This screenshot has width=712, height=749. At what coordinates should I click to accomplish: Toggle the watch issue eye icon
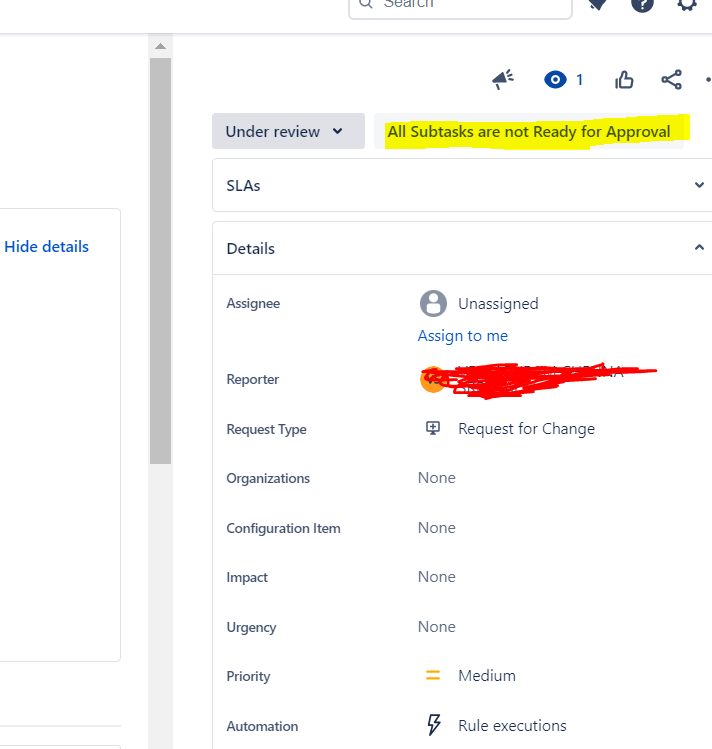[x=555, y=79]
